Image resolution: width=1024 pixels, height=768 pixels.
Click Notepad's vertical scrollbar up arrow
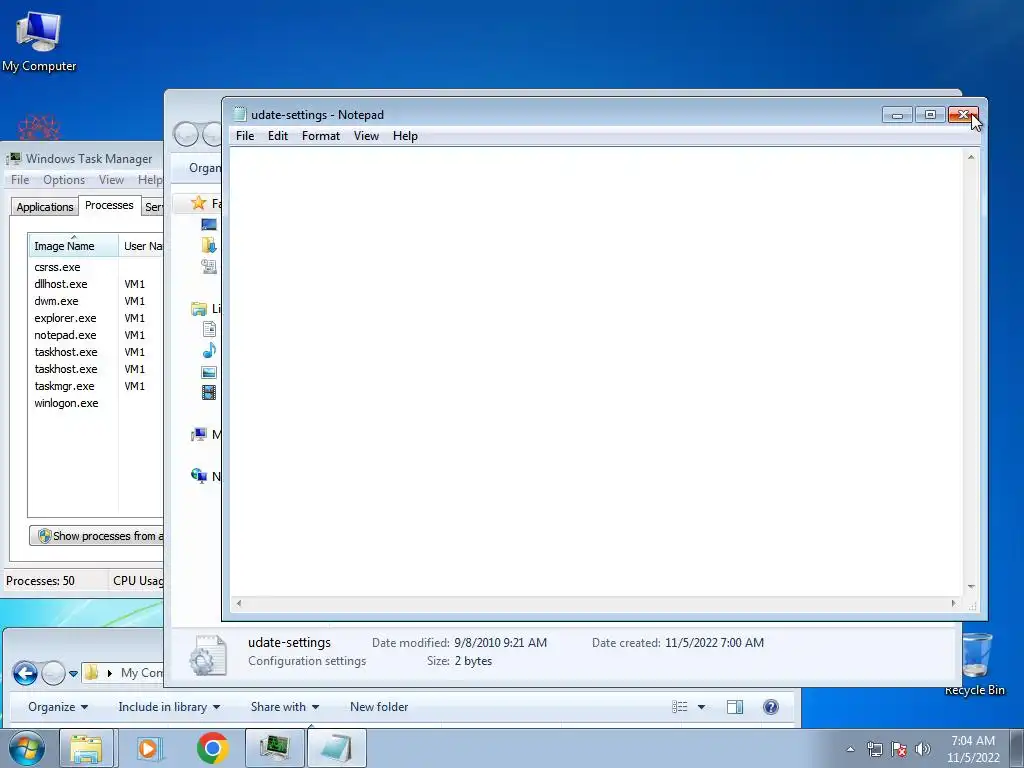[x=971, y=157]
